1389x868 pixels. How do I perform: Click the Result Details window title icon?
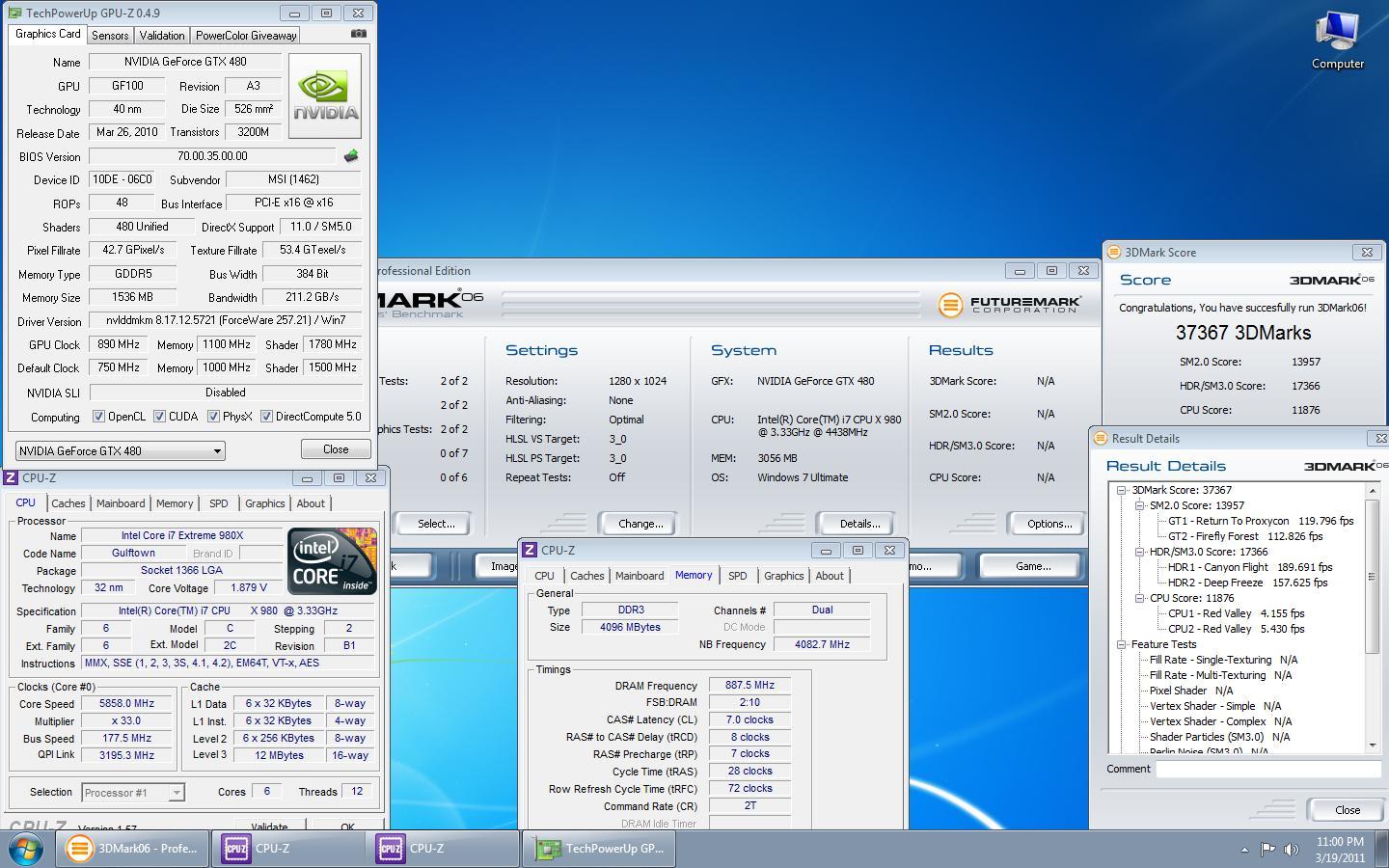(x=1100, y=438)
